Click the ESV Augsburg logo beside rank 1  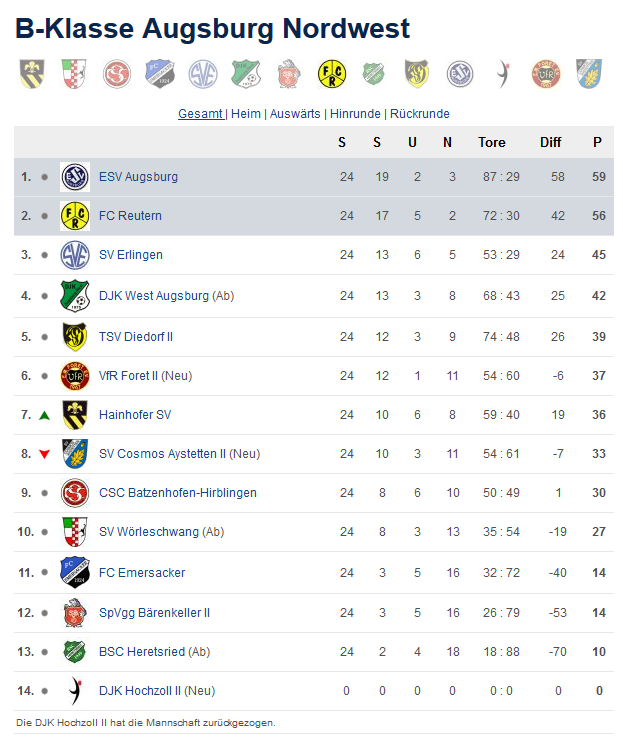coord(75,177)
